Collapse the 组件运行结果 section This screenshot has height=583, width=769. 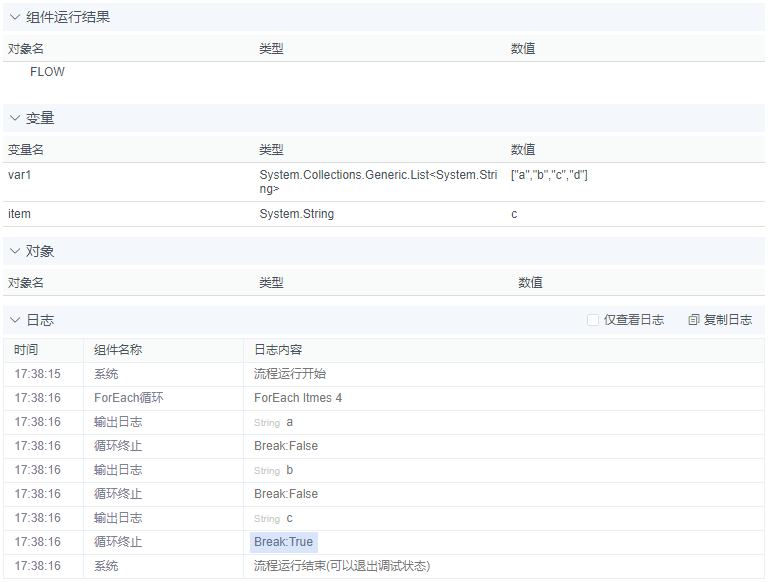15,17
